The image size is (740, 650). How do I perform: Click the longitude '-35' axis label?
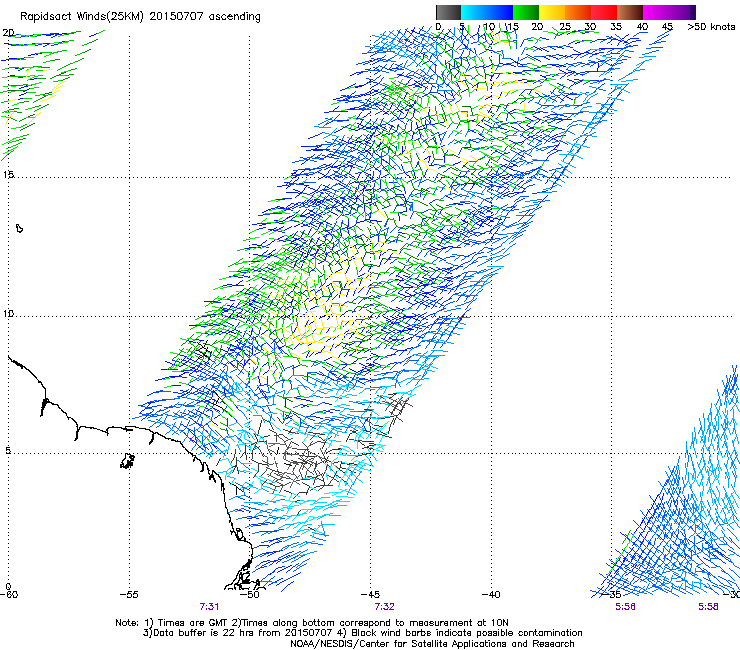(612, 594)
